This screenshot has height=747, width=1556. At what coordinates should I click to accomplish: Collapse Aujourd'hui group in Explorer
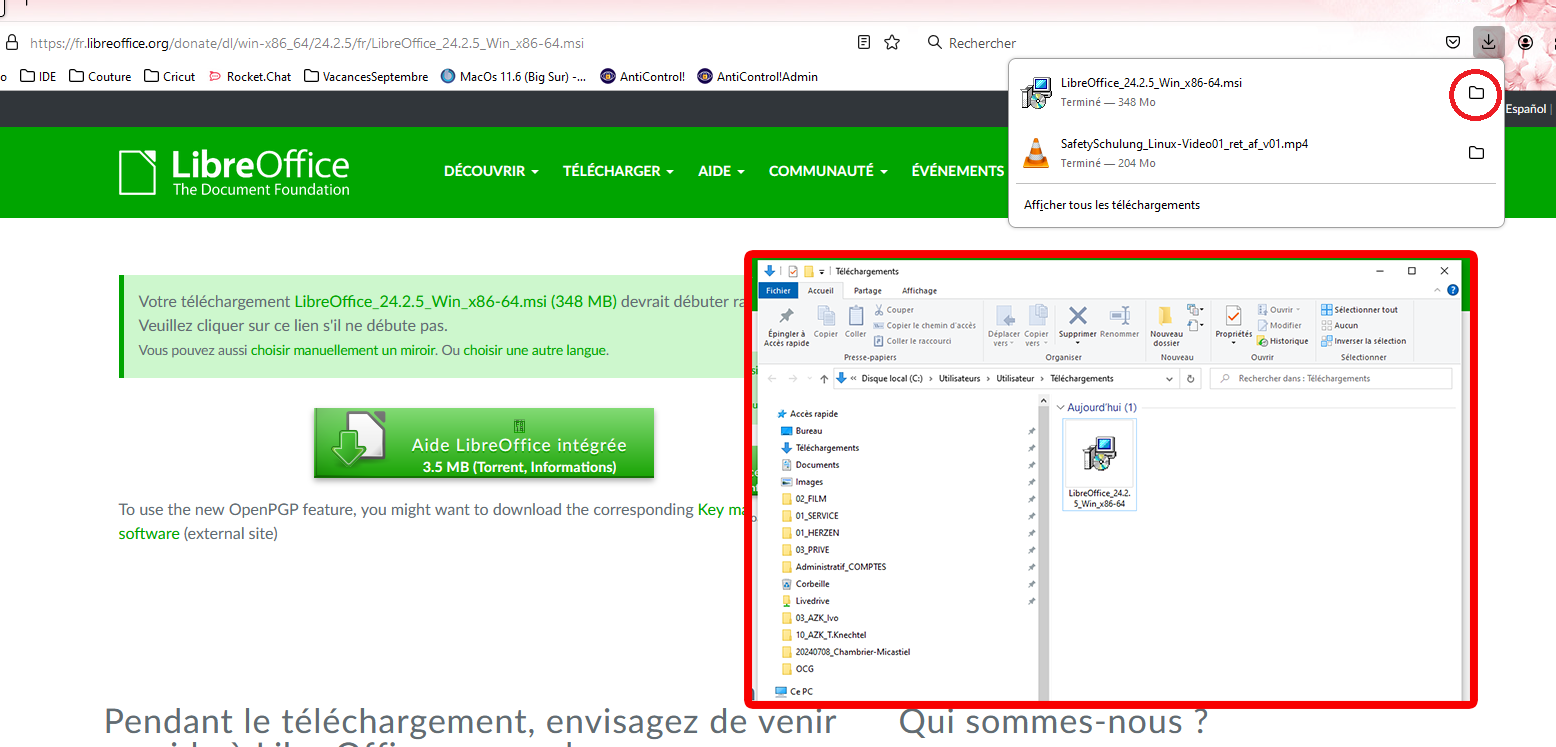point(1061,408)
